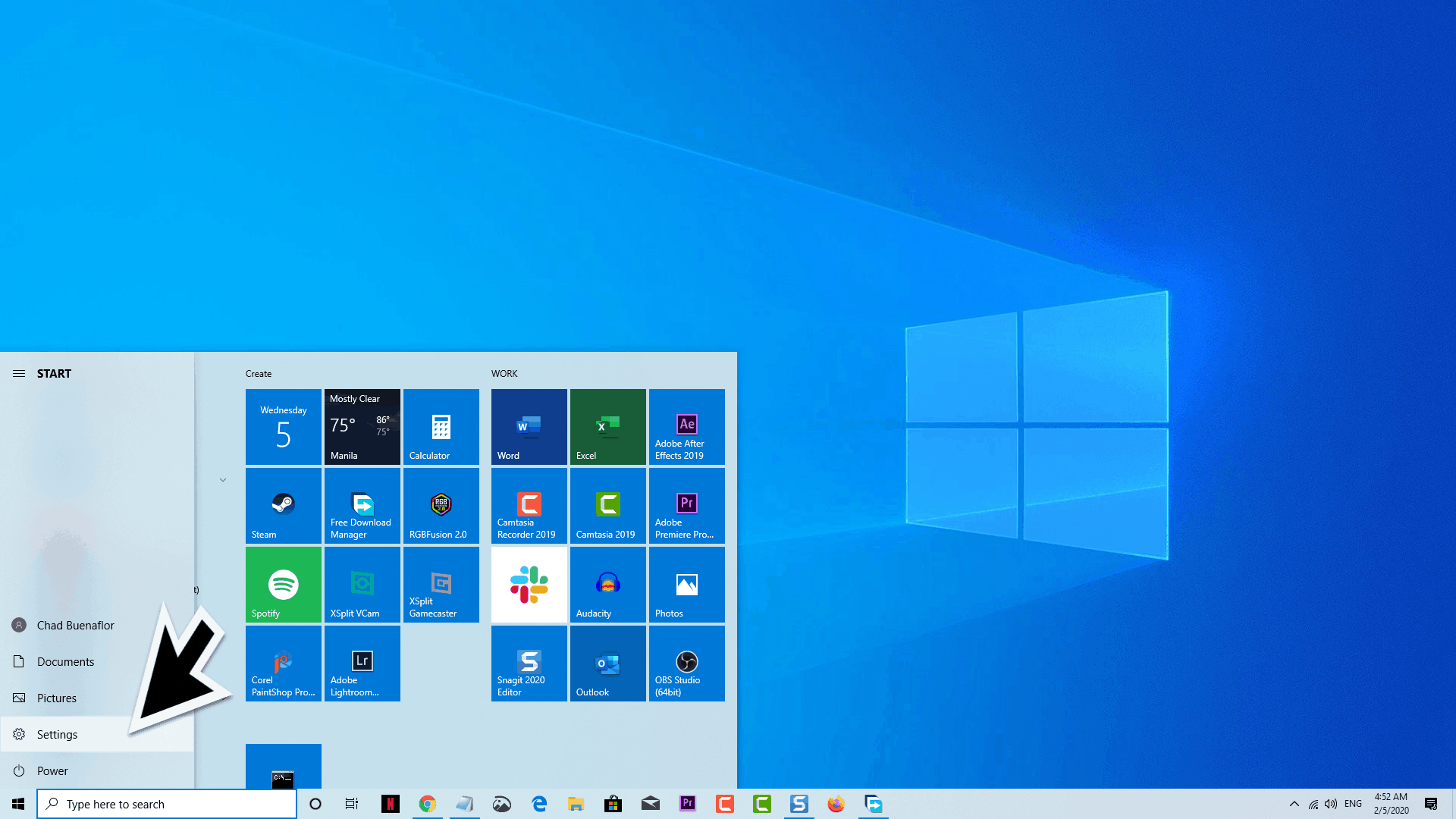The width and height of the screenshot is (1456, 819).
Task: Open Adobe Lightroom tile
Action: point(362,664)
